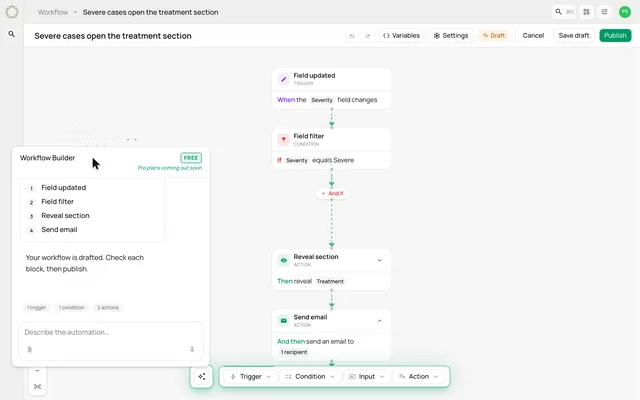Select step 1 Field updated in builder list
The width and height of the screenshot is (640, 400).
(x=63, y=188)
